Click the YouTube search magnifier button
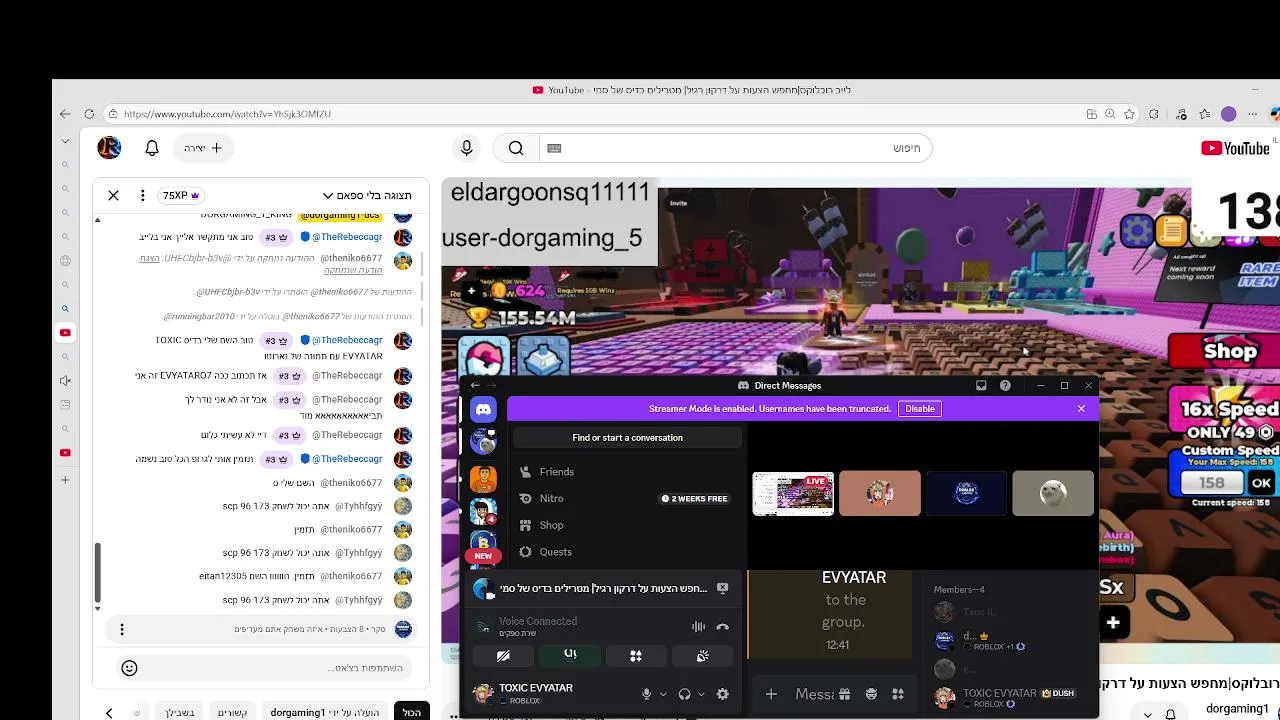The width and height of the screenshot is (1280, 720). pyautogui.click(x=516, y=148)
